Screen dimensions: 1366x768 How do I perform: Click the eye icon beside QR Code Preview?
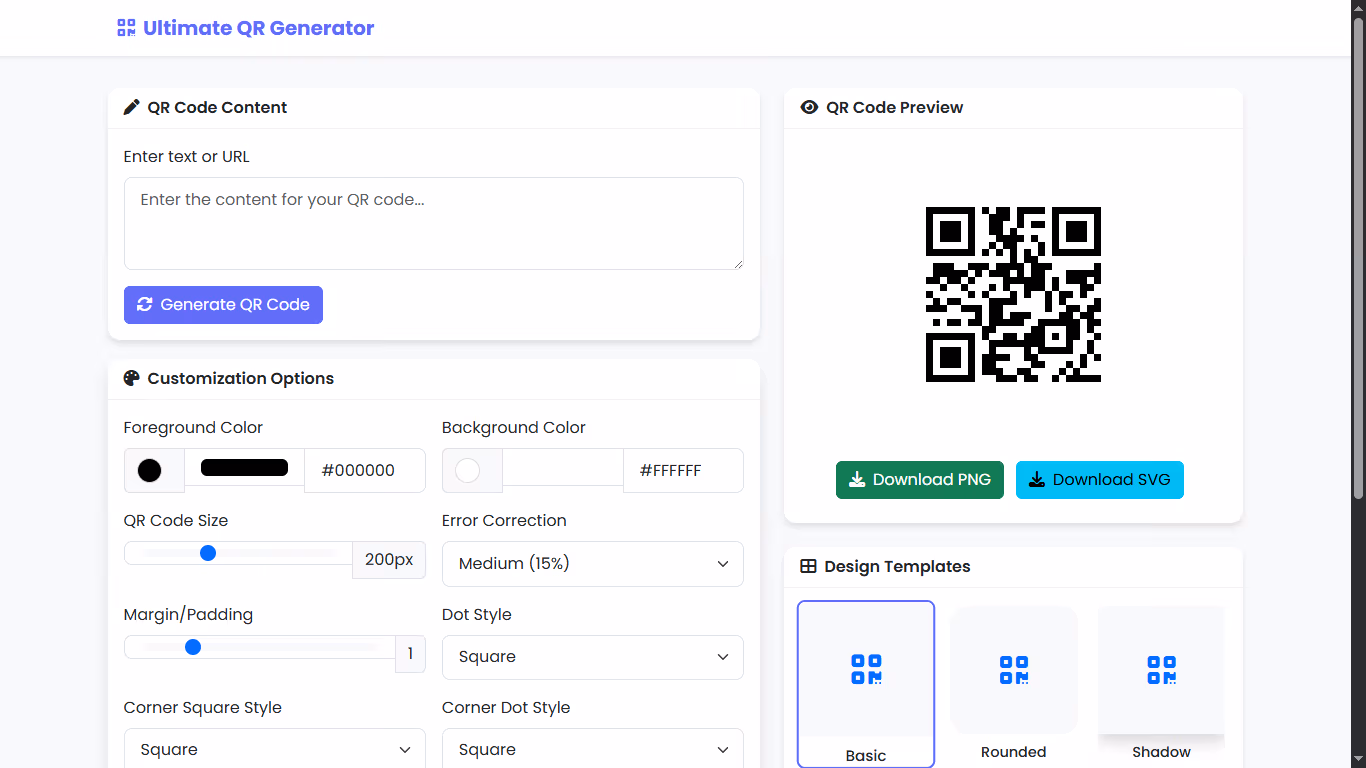point(809,107)
